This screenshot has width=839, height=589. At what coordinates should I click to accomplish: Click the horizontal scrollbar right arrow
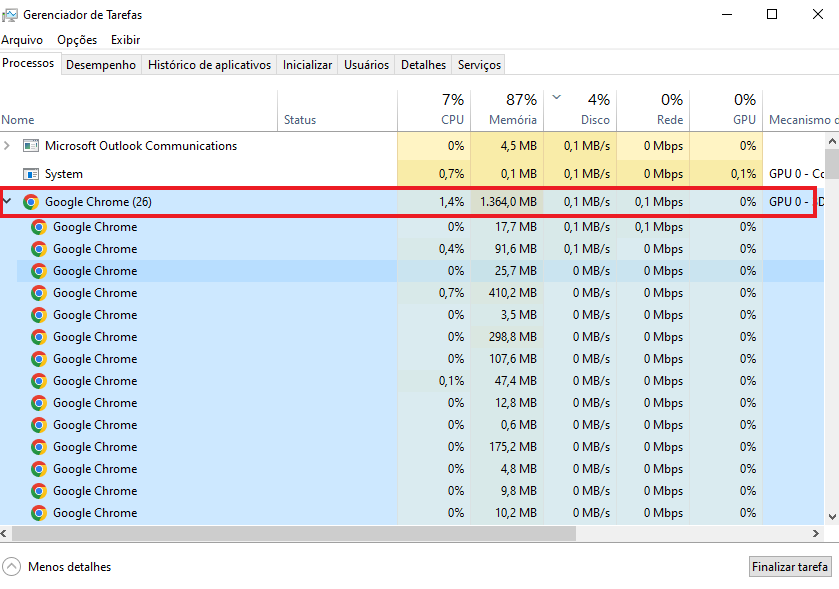(x=815, y=533)
